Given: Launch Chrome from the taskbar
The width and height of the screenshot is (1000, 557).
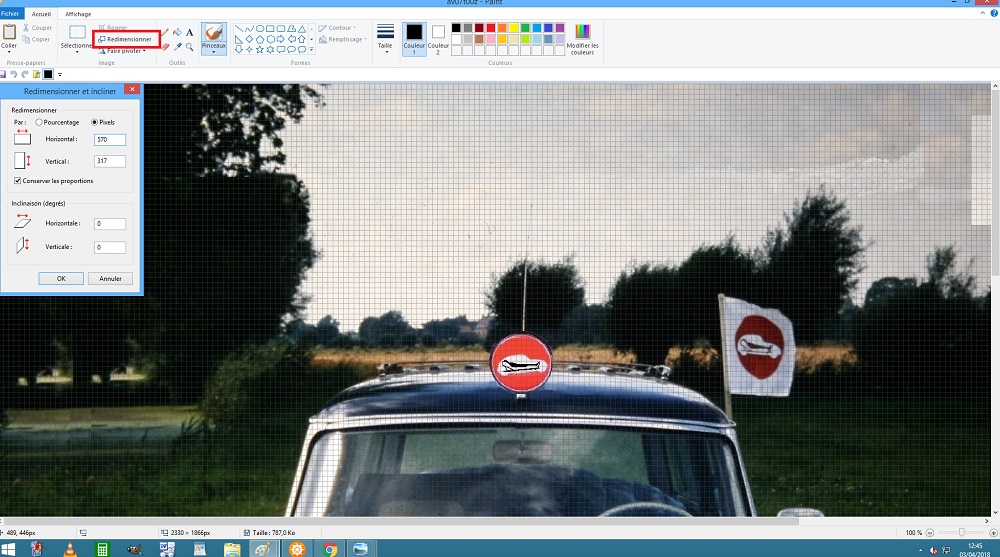Looking at the screenshot, I should coord(330,549).
